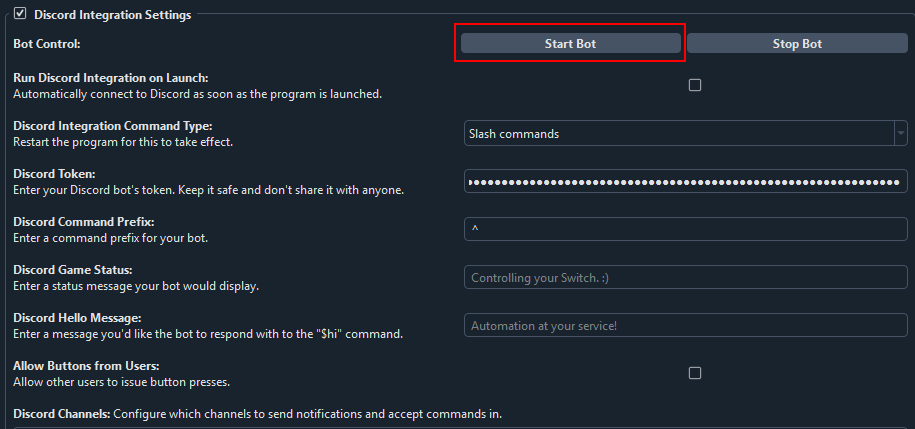
Task: Click the Discord Command Prefix input box
Action: coord(684,230)
